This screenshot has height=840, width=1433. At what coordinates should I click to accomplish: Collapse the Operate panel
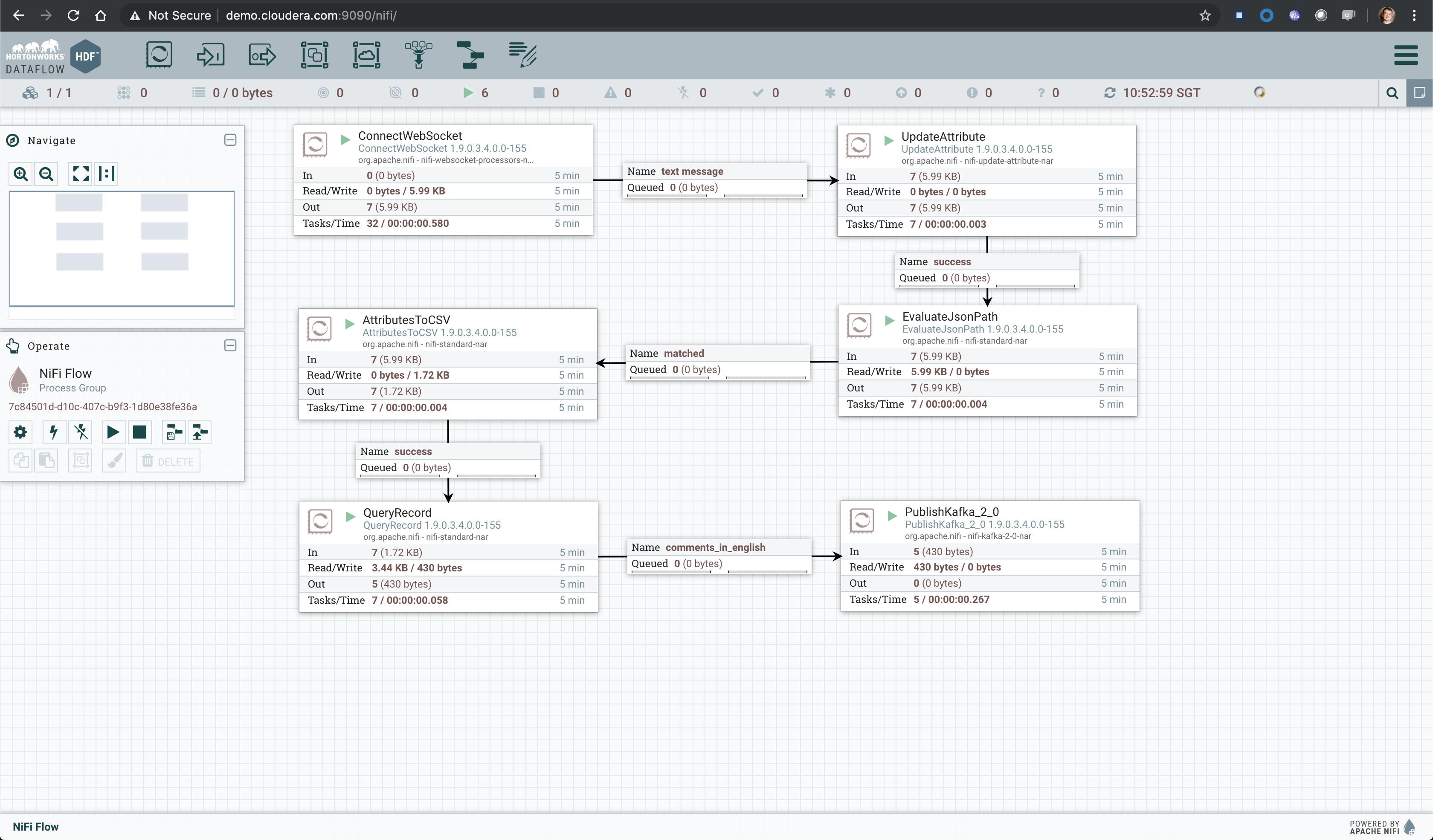pos(230,345)
